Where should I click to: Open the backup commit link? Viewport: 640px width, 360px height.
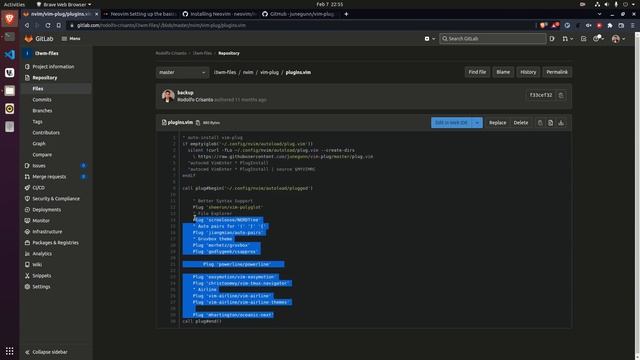(185, 93)
